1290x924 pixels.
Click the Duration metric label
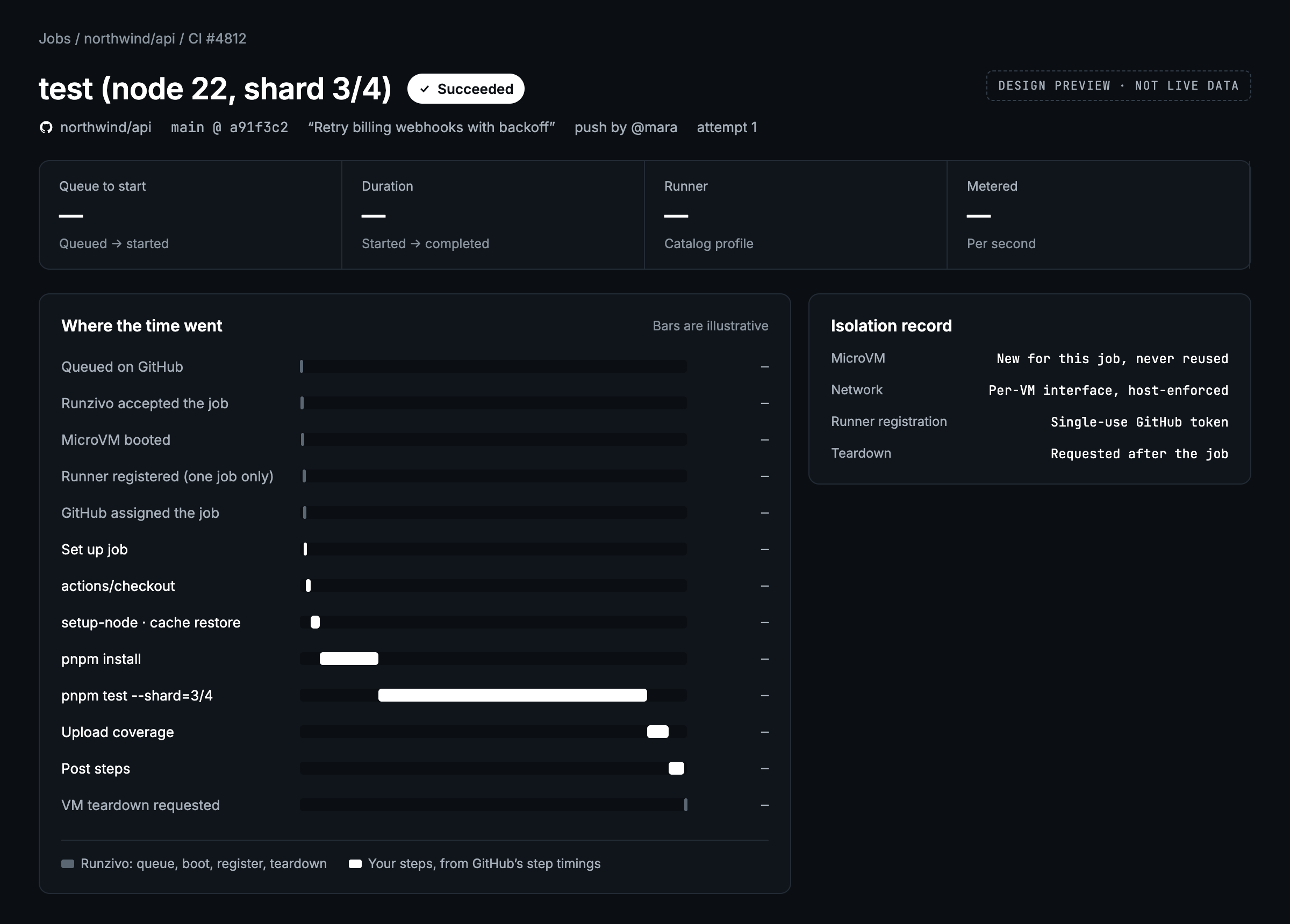click(x=388, y=186)
